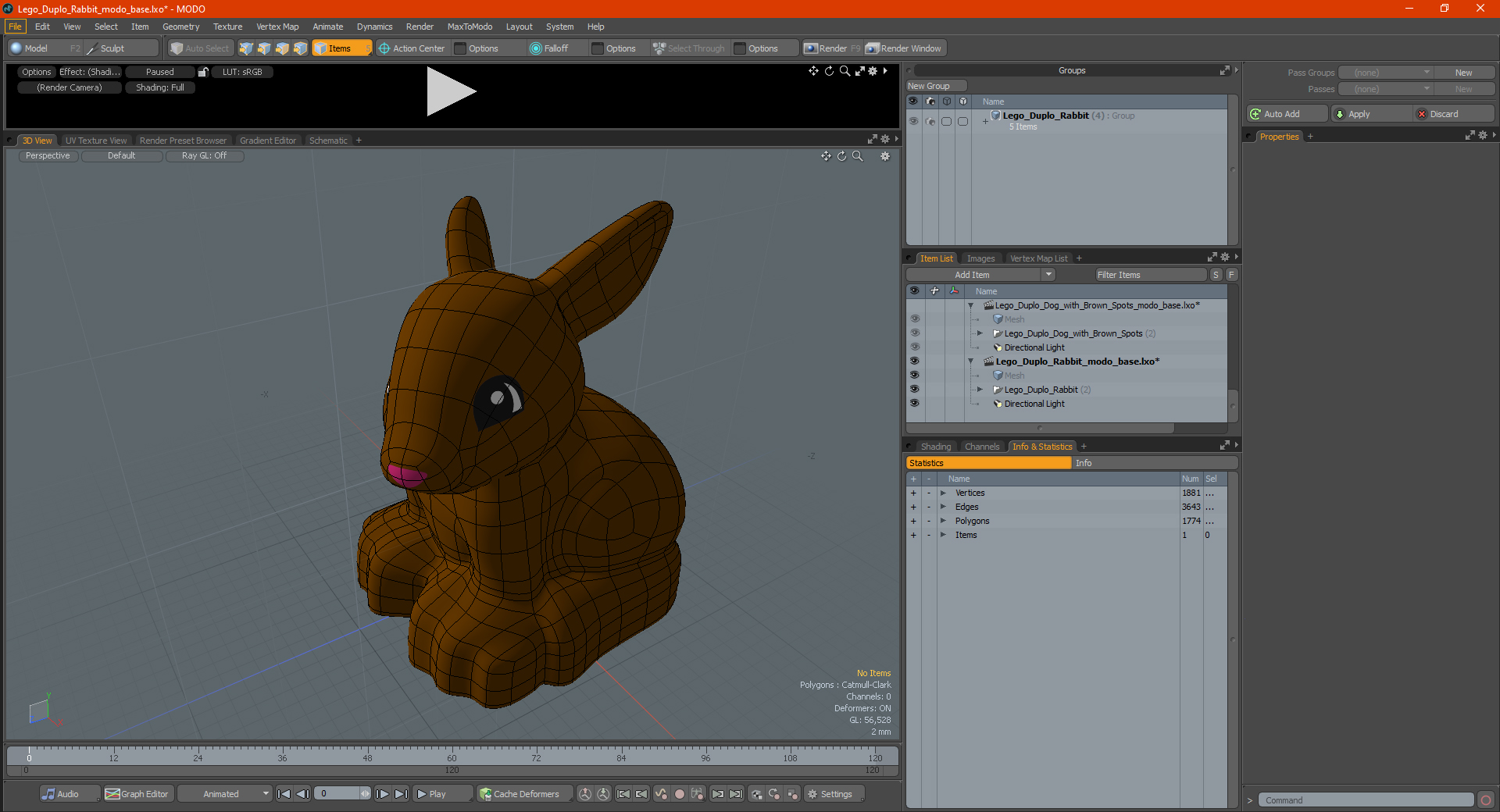Open the Dynamics menu
Image resolution: width=1500 pixels, height=812 pixels.
[374, 27]
